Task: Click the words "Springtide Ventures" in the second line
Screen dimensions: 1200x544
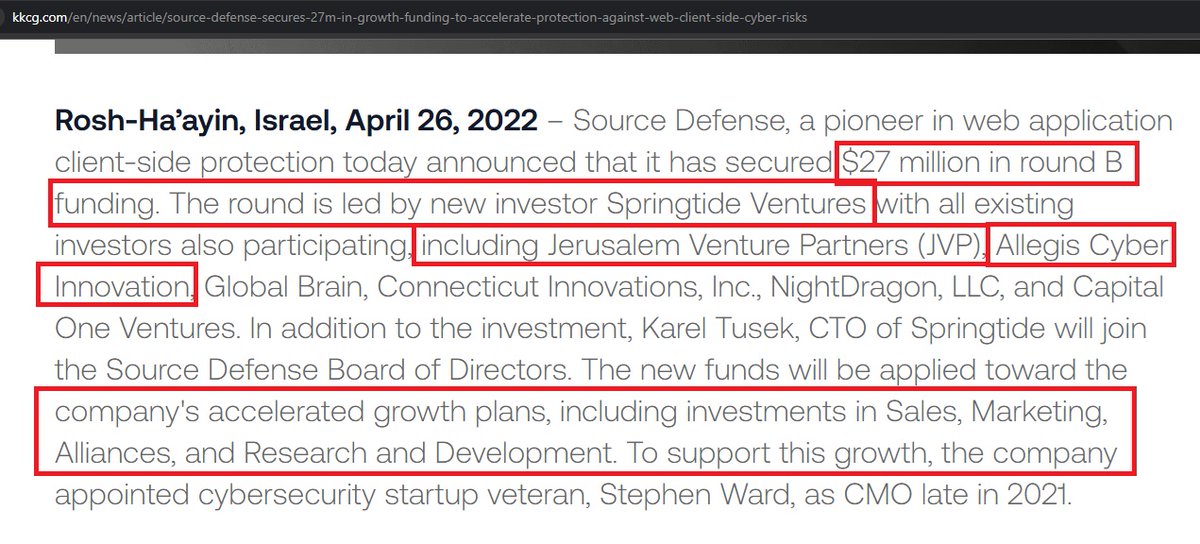Action: click(736, 206)
